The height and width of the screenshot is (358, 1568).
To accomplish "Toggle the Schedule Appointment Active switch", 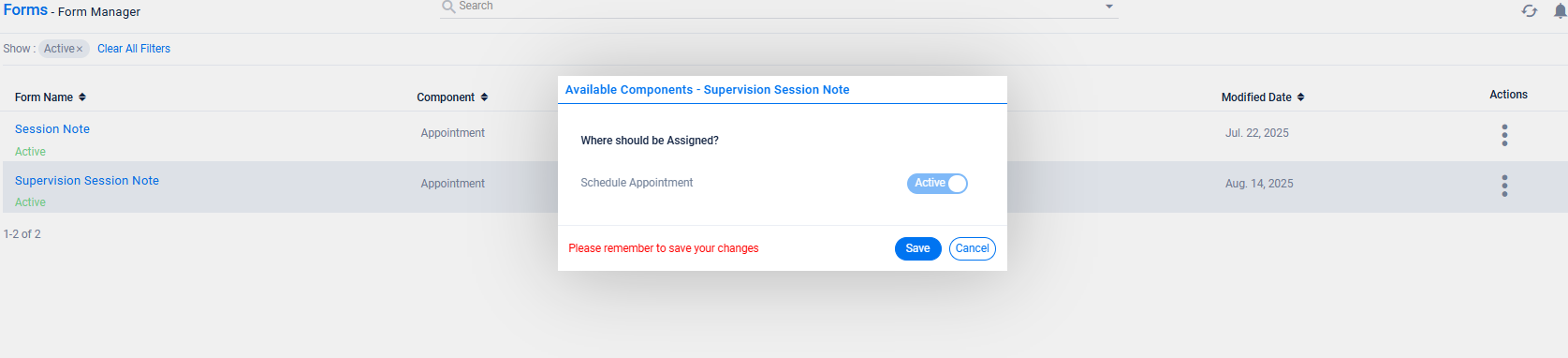I will (937, 184).
